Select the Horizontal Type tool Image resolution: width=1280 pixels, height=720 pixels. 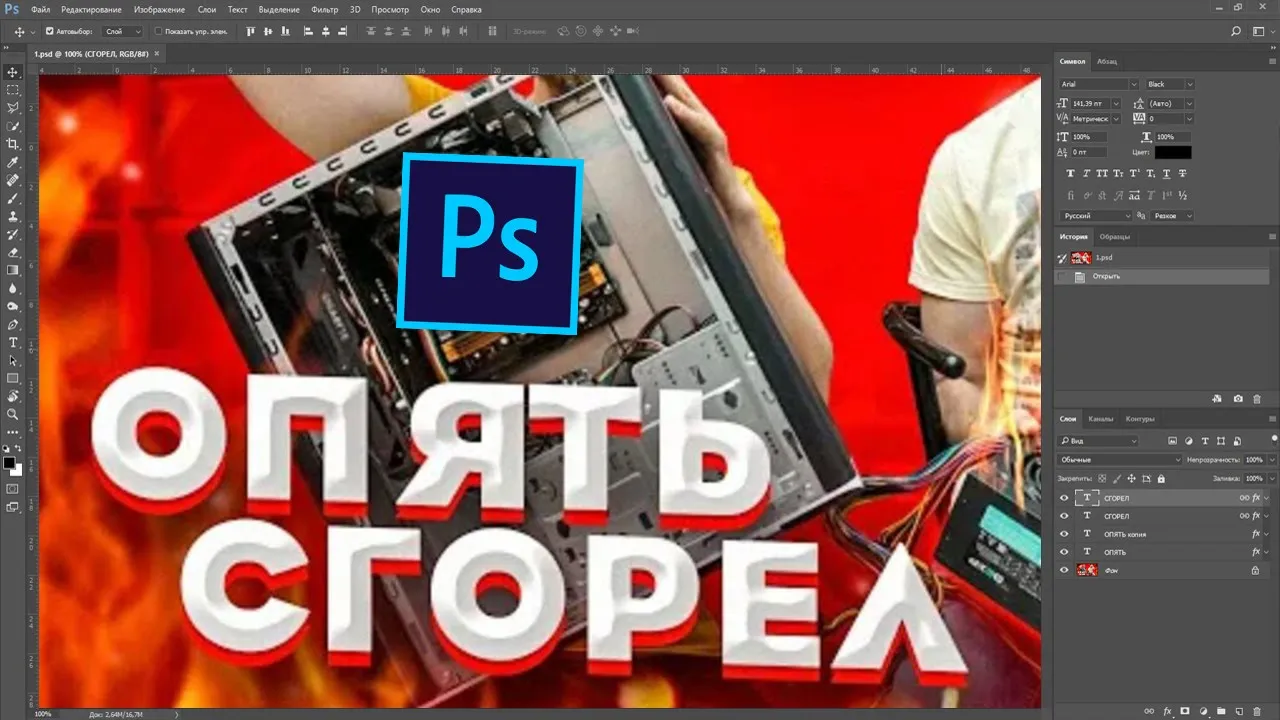click(13, 342)
